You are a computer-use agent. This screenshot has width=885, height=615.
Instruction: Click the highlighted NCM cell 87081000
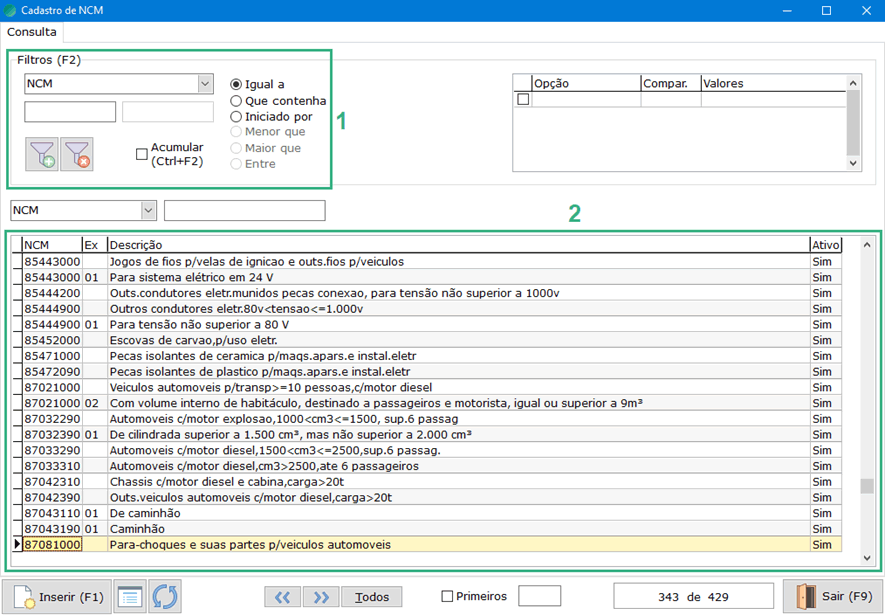(x=52, y=544)
